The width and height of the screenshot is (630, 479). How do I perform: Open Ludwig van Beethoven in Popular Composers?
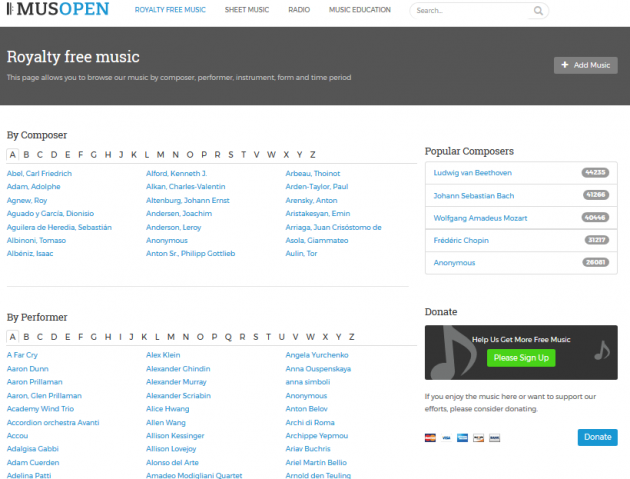(473, 172)
